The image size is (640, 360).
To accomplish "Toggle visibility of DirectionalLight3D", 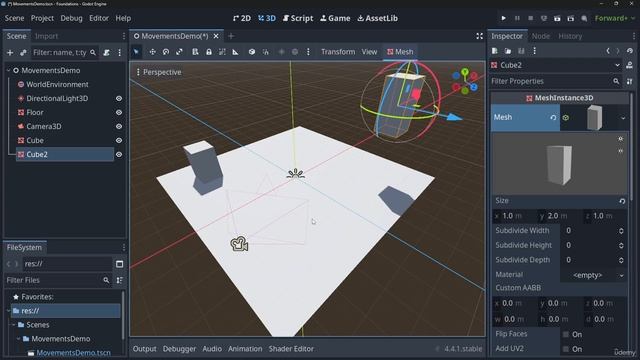I will [x=119, y=98].
